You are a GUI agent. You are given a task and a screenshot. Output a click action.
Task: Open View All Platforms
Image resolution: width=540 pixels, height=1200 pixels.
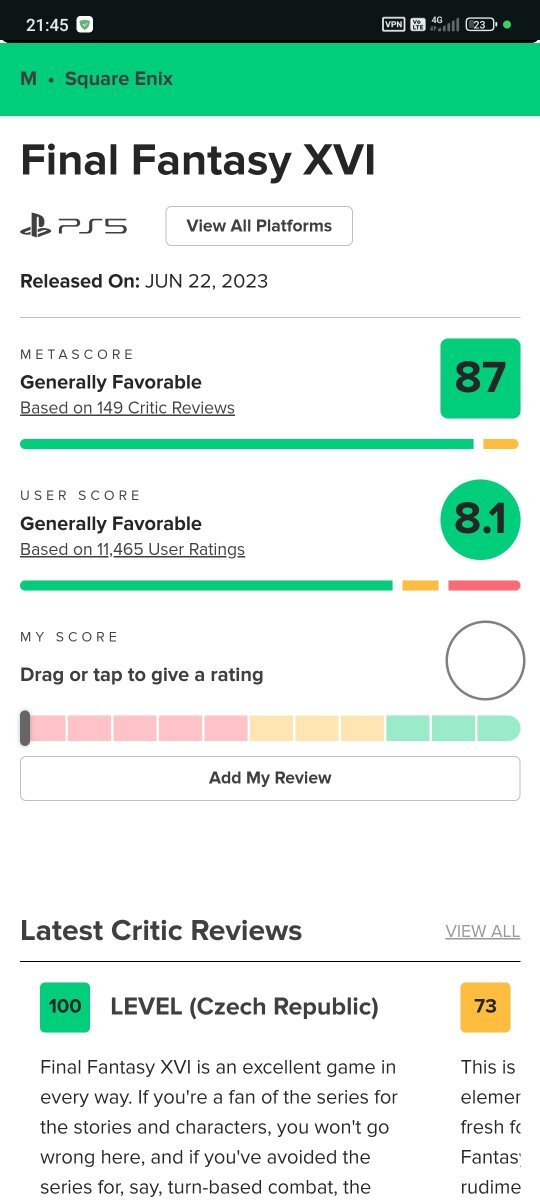[x=259, y=226]
